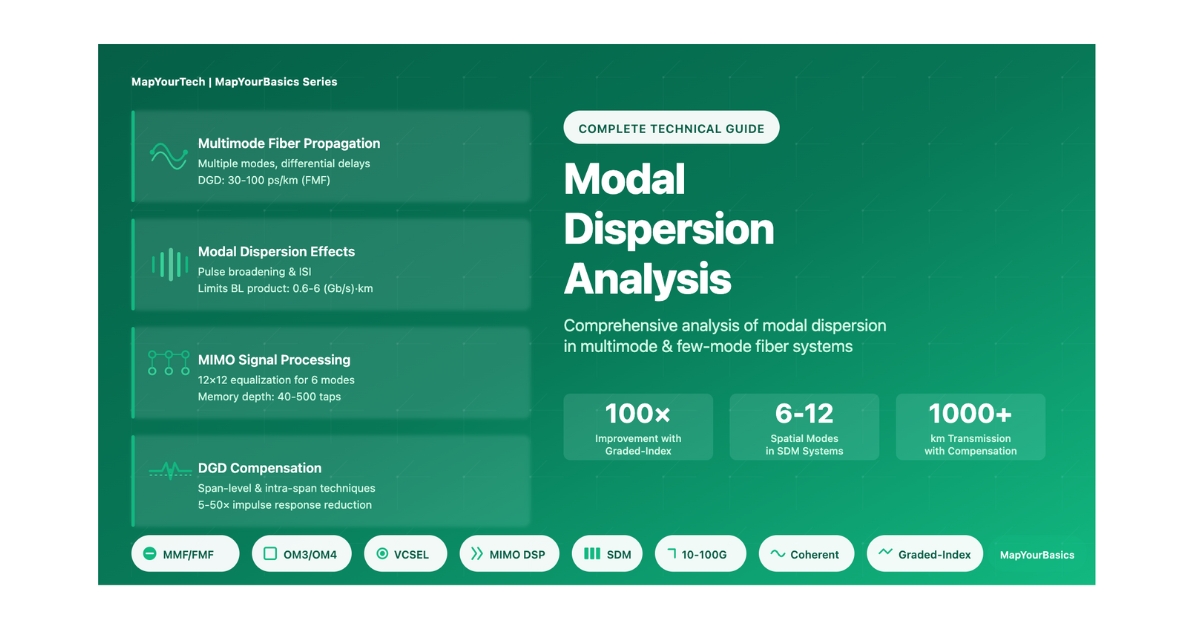Click the pulse bars icon for Modal Dispersion Effects

(x=168, y=264)
